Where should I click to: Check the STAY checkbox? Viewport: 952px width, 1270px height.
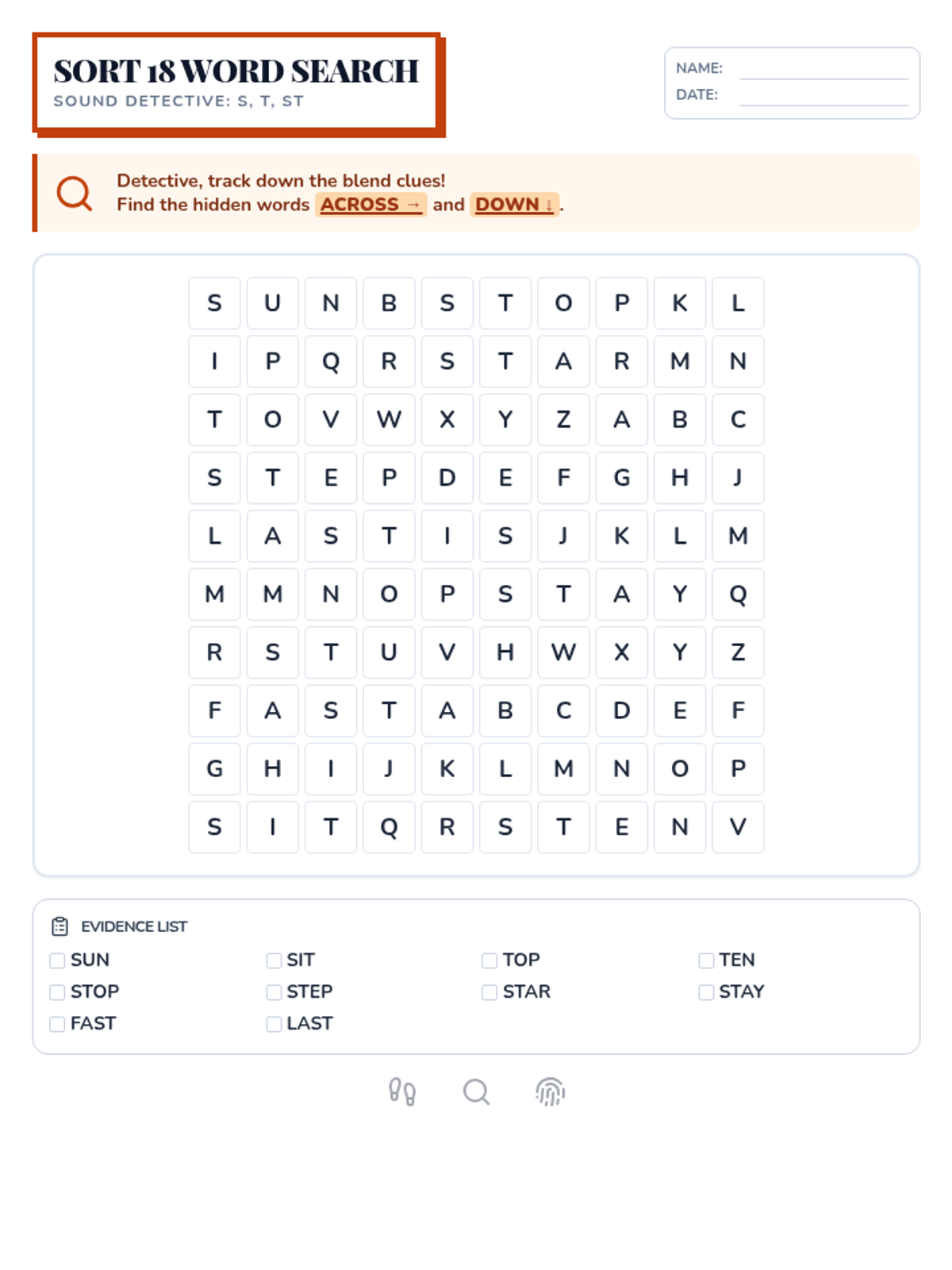(706, 992)
